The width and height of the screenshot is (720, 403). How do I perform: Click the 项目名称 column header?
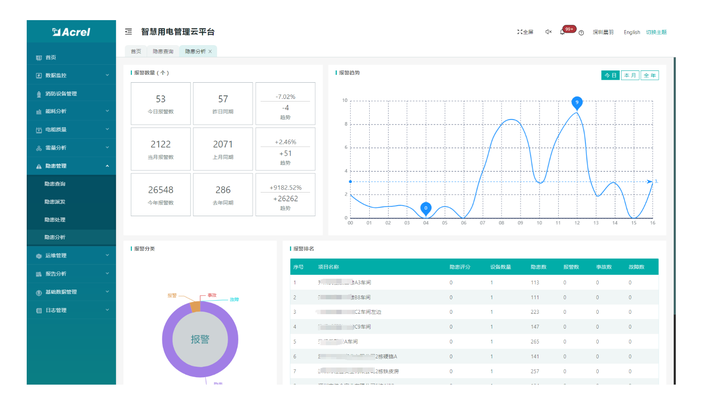[328, 267]
